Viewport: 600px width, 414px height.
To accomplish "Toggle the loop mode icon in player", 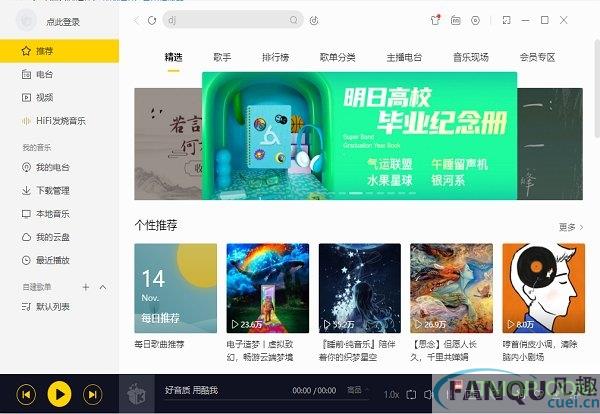I will pos(411,394).
